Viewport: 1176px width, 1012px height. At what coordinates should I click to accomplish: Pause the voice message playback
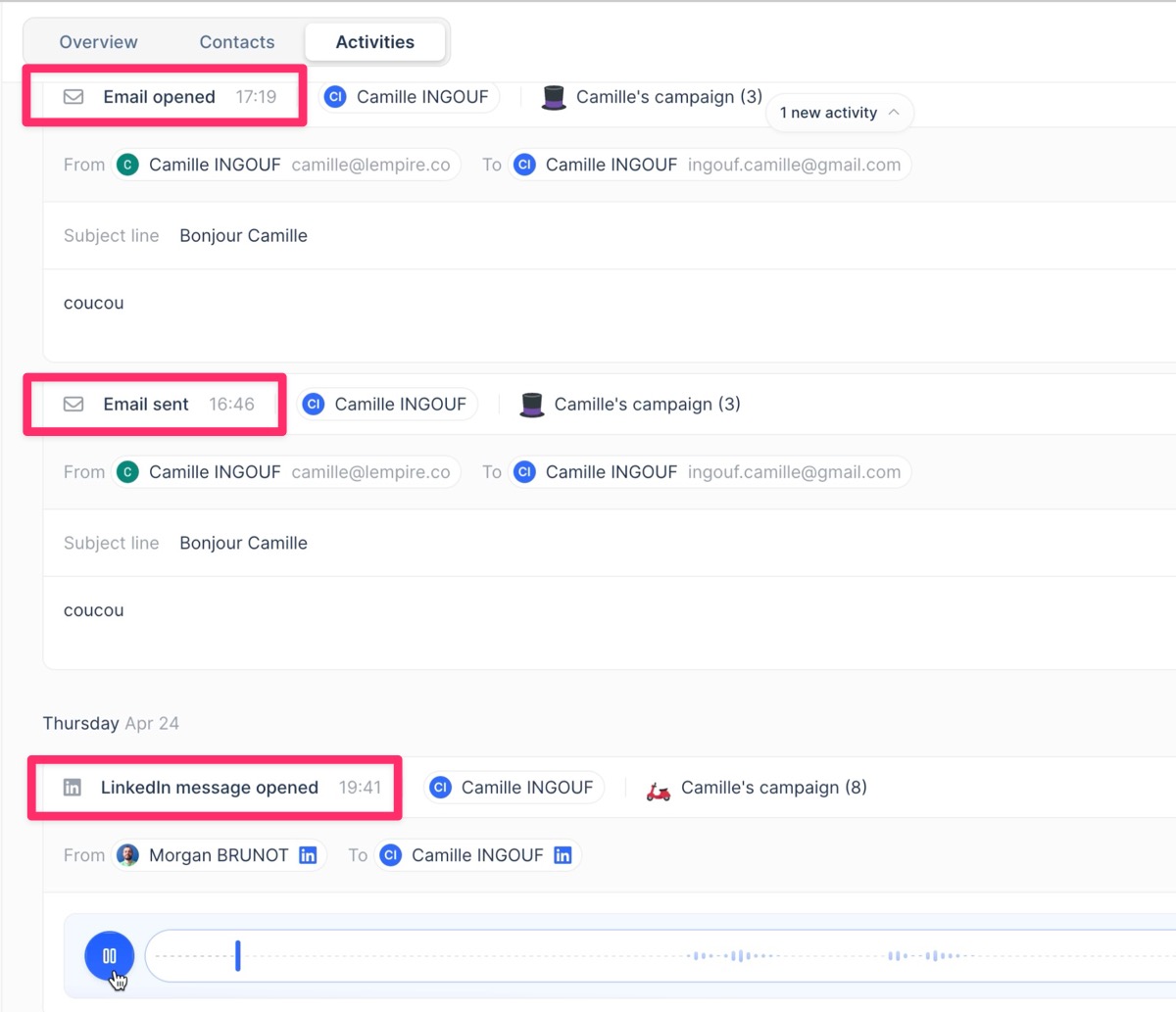(109, 955)
